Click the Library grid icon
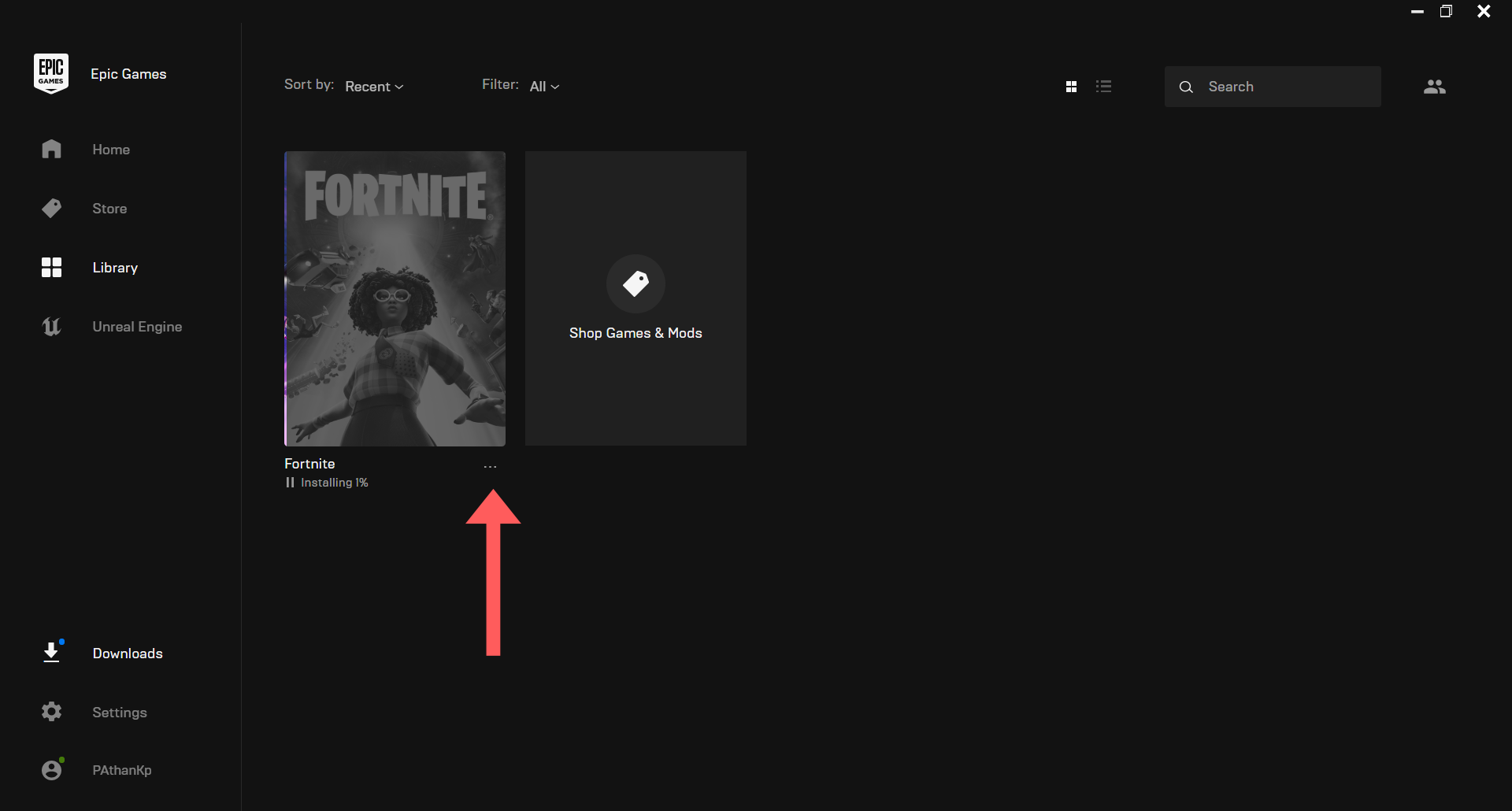The width and height of the screenshot is (1512, 811). (50, 267)
